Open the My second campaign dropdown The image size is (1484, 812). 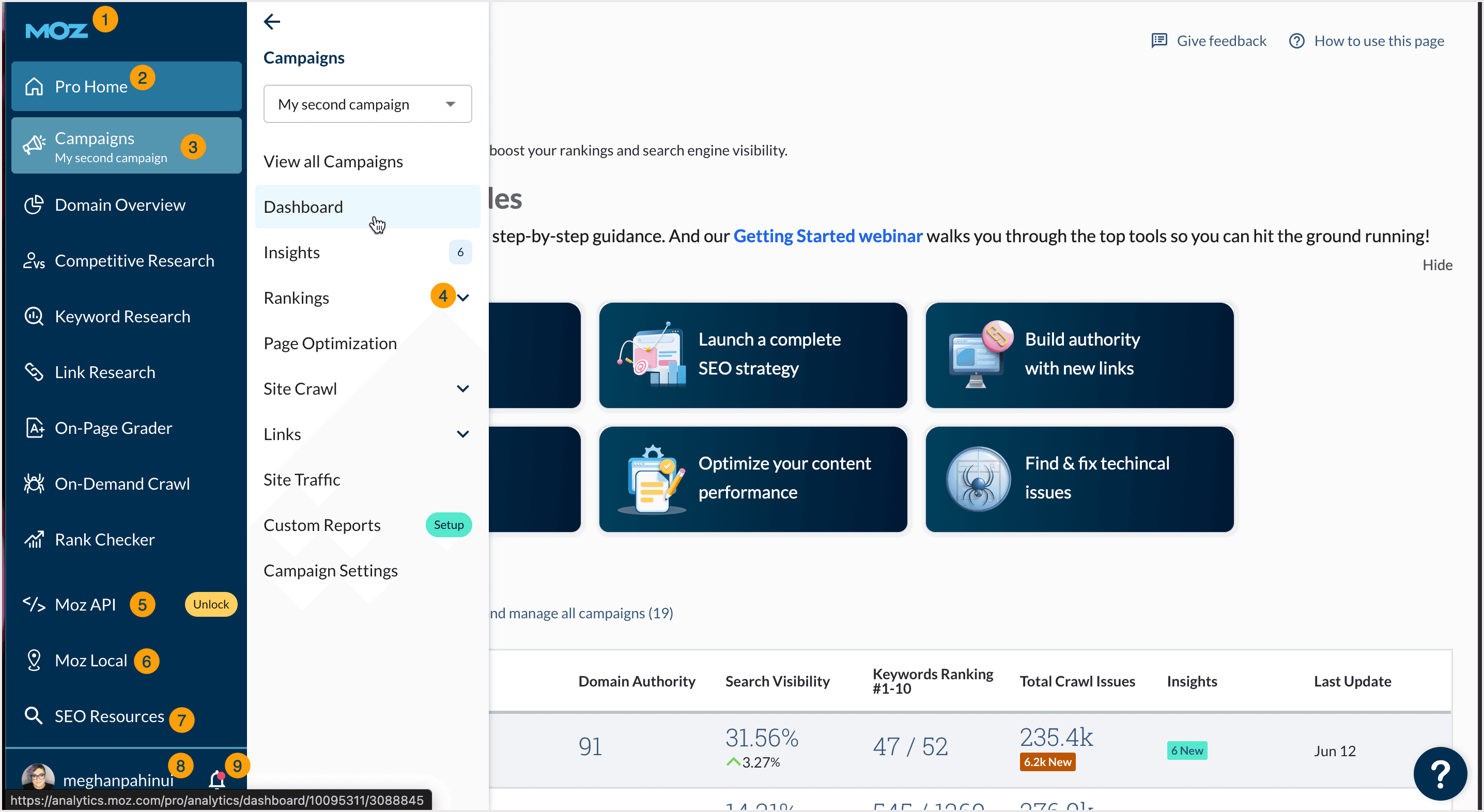pos(367,104)
